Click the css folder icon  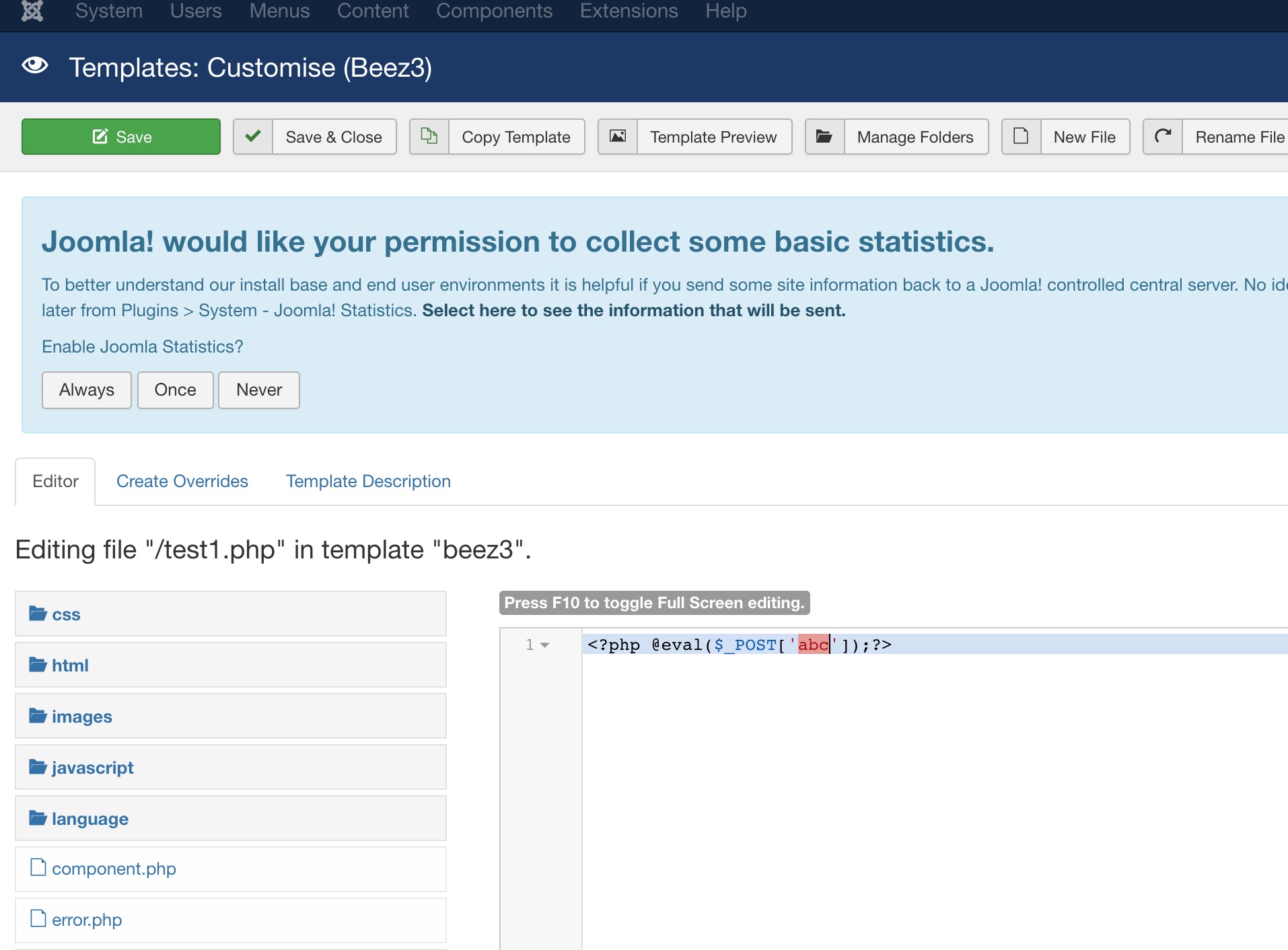tap(38, 614)
